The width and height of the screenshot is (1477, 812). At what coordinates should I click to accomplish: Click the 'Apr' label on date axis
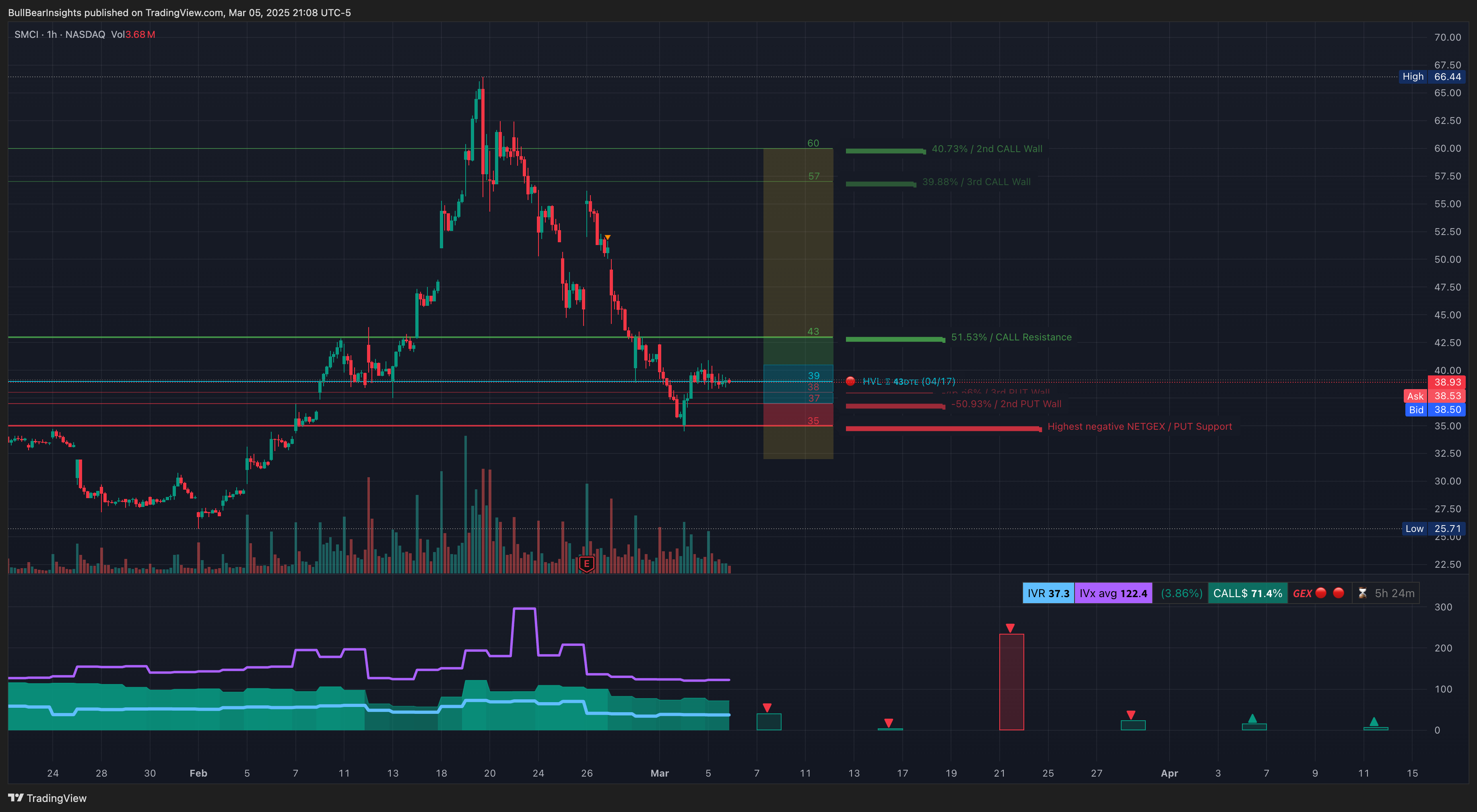click(x=1169, y=774)
